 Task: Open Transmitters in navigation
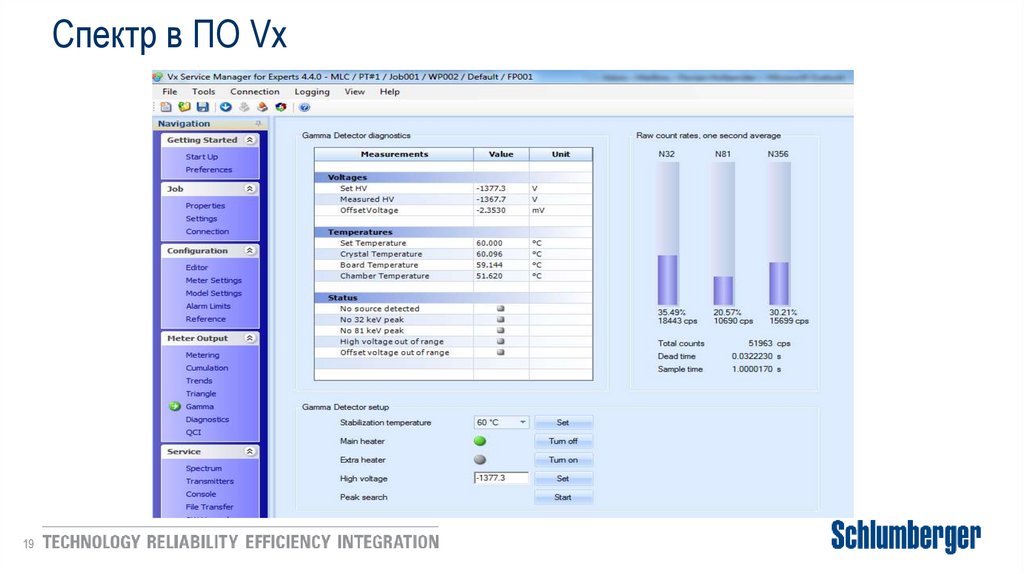pyautogui.click(x=210, y=481)
